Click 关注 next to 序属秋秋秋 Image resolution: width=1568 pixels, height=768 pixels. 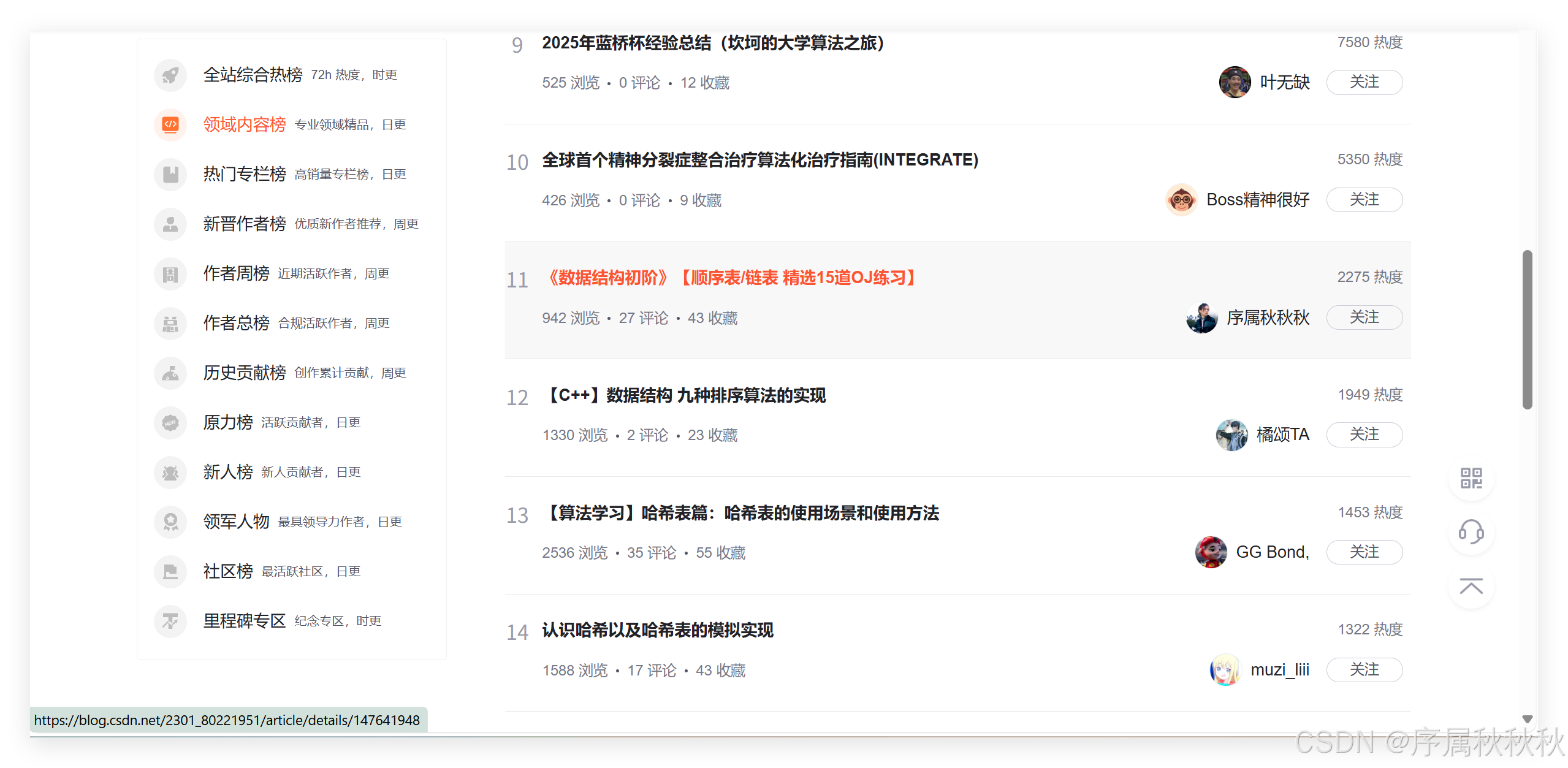click(x=1364, y=317)
